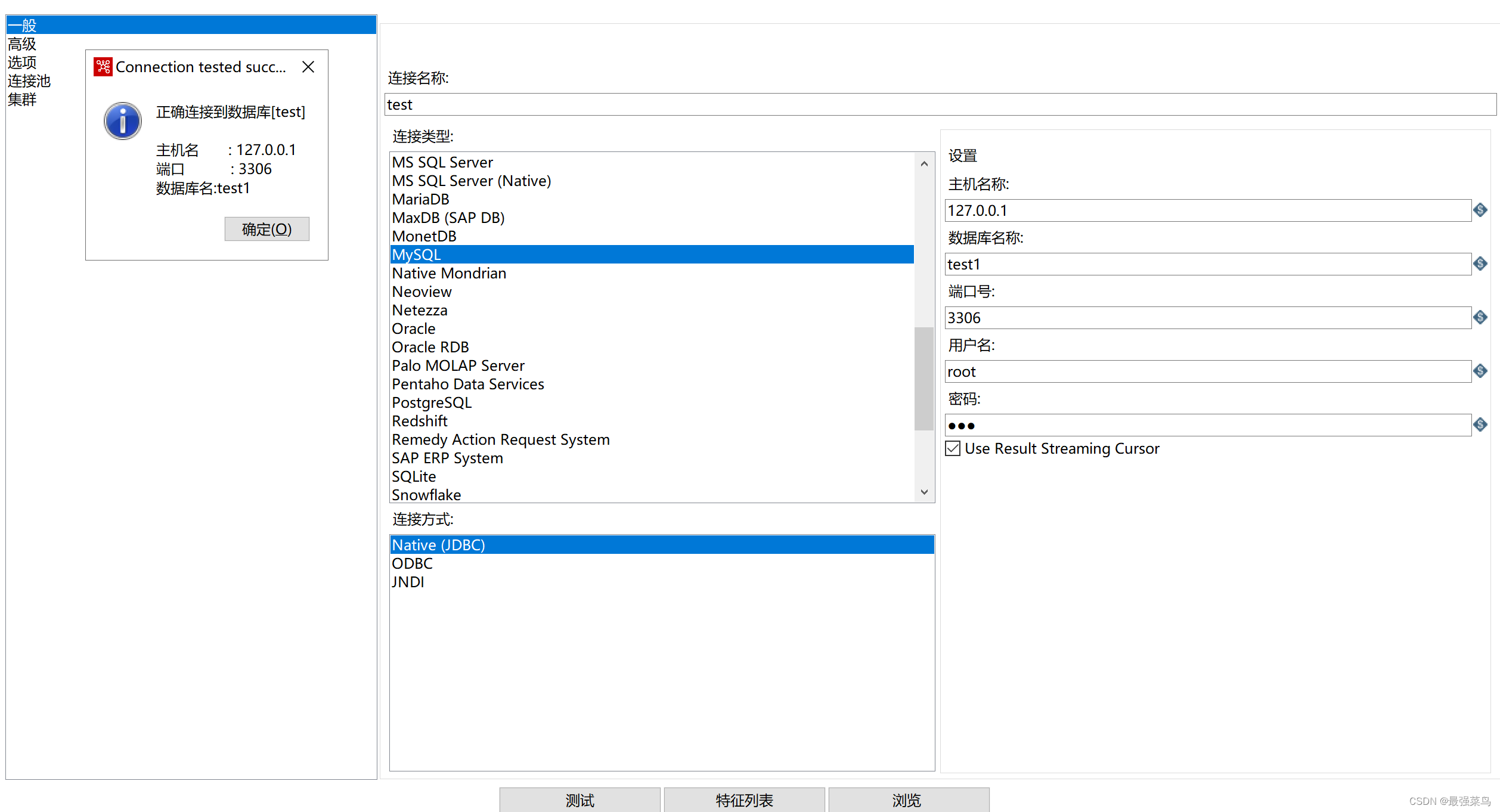The height and width of the screenshot is (812, 1500).
Task: Click the 端口号 input field
Action: click(1208, 318)
